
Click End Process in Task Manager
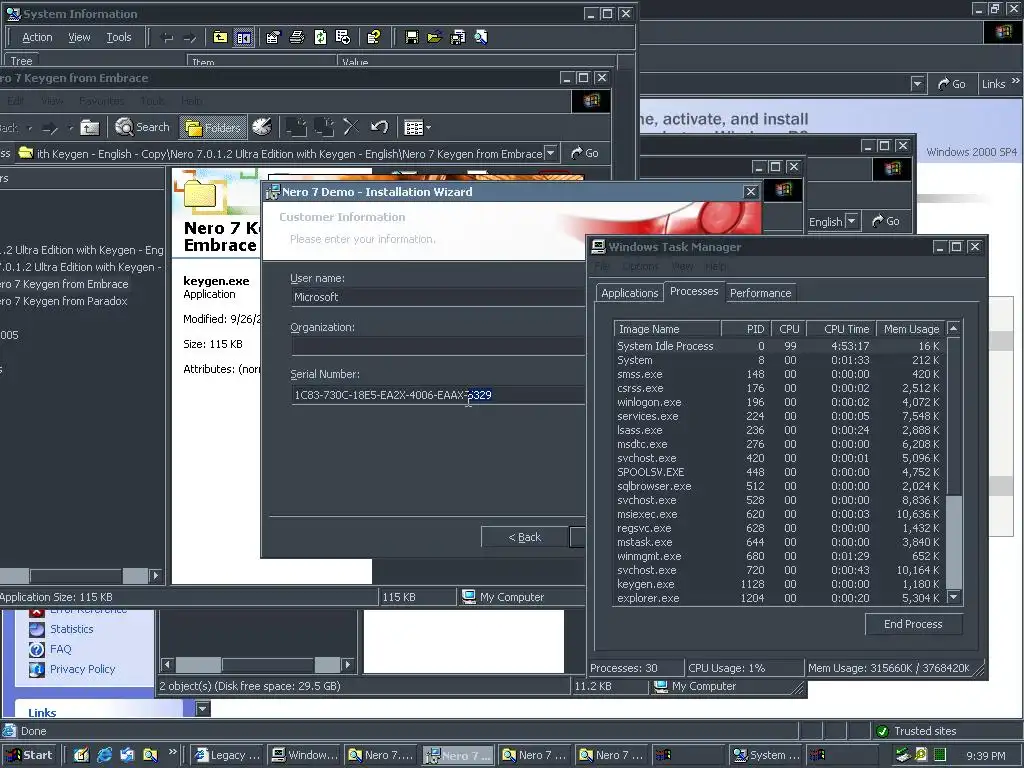tap(913, 624)
